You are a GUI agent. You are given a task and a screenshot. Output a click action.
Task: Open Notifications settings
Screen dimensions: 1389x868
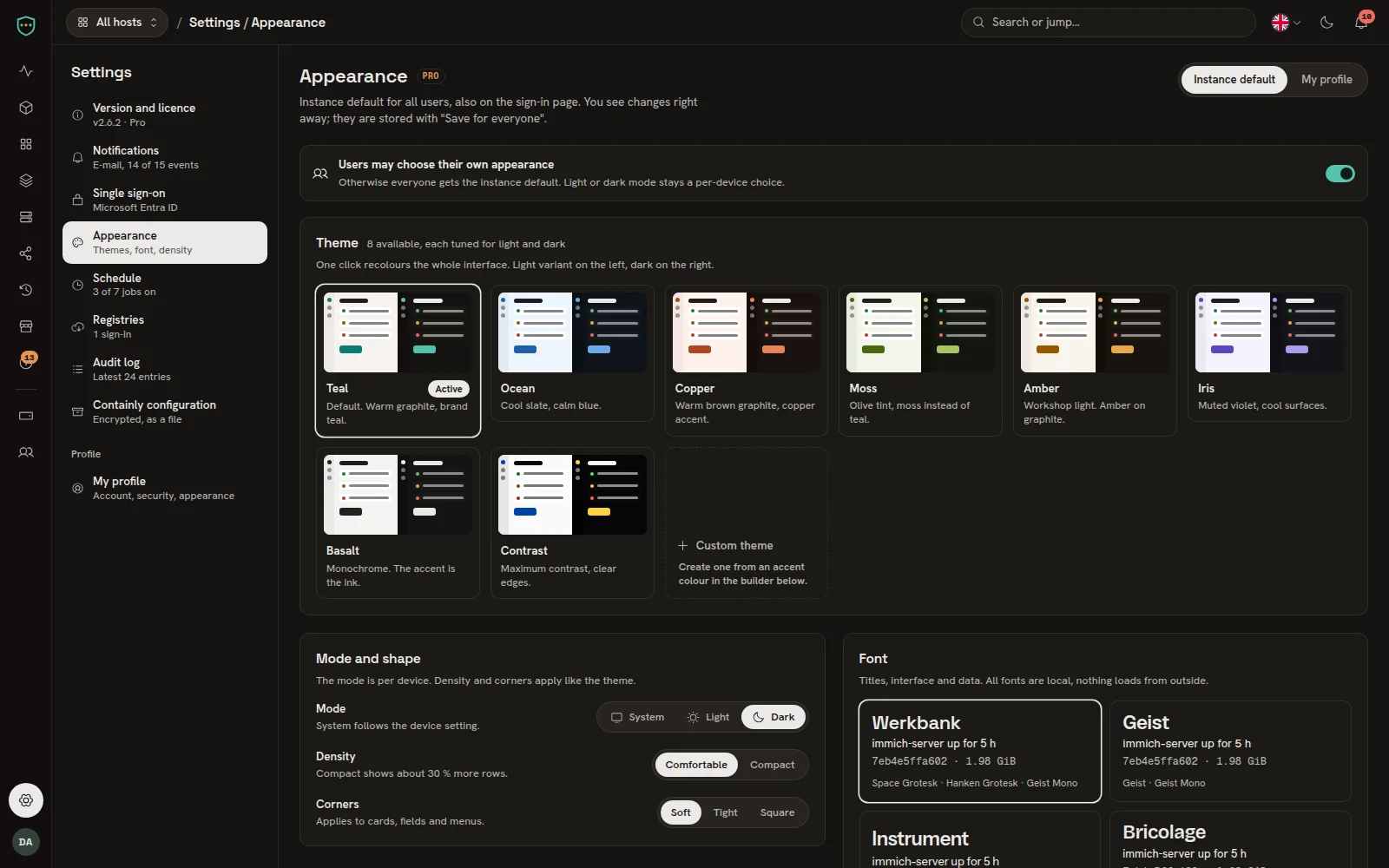(165, 157)
